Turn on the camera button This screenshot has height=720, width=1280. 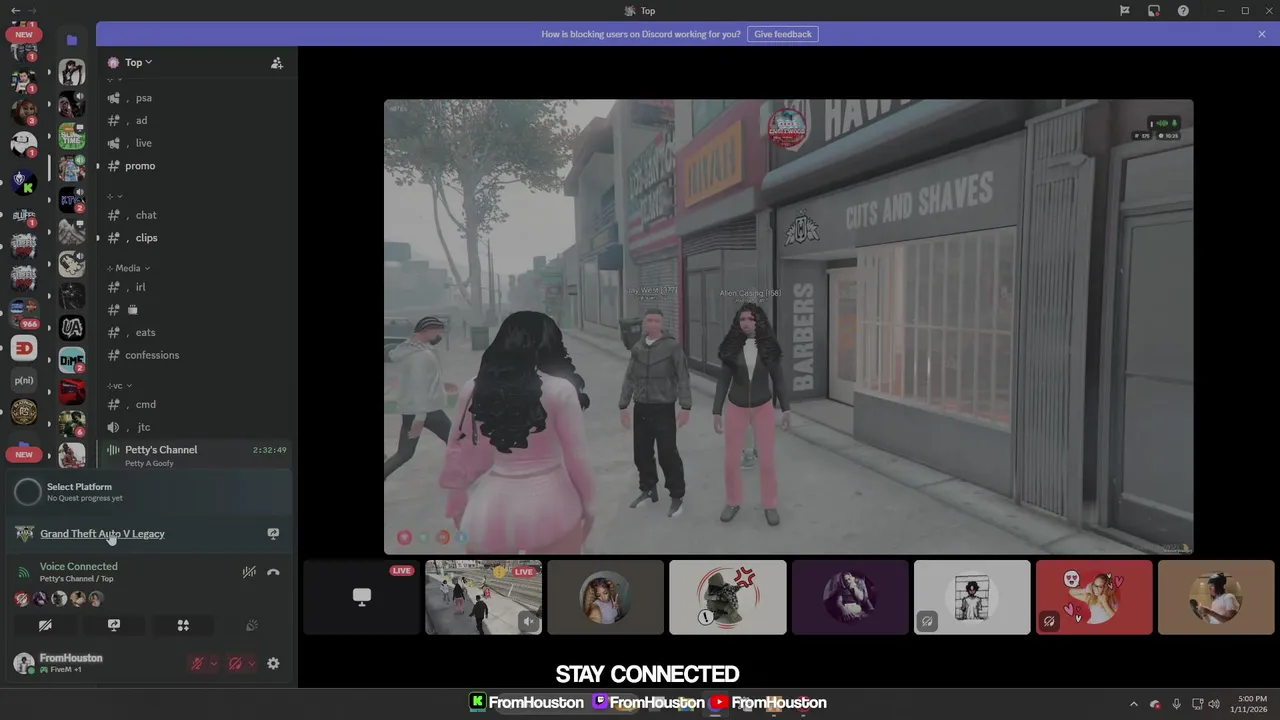(45, 625)
